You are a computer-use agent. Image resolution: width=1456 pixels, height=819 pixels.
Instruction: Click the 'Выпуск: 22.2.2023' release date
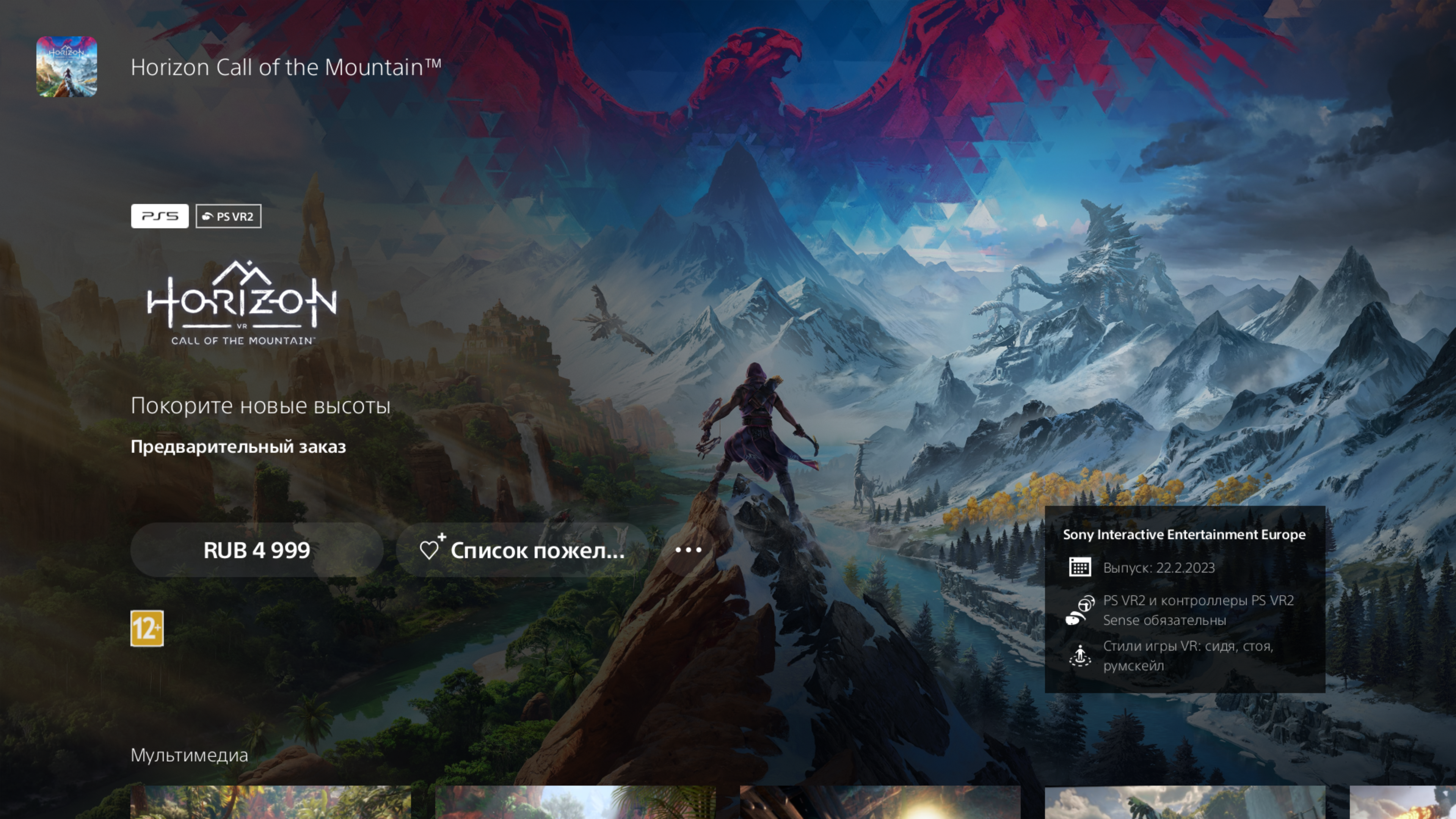click(x=1159, y=568)
